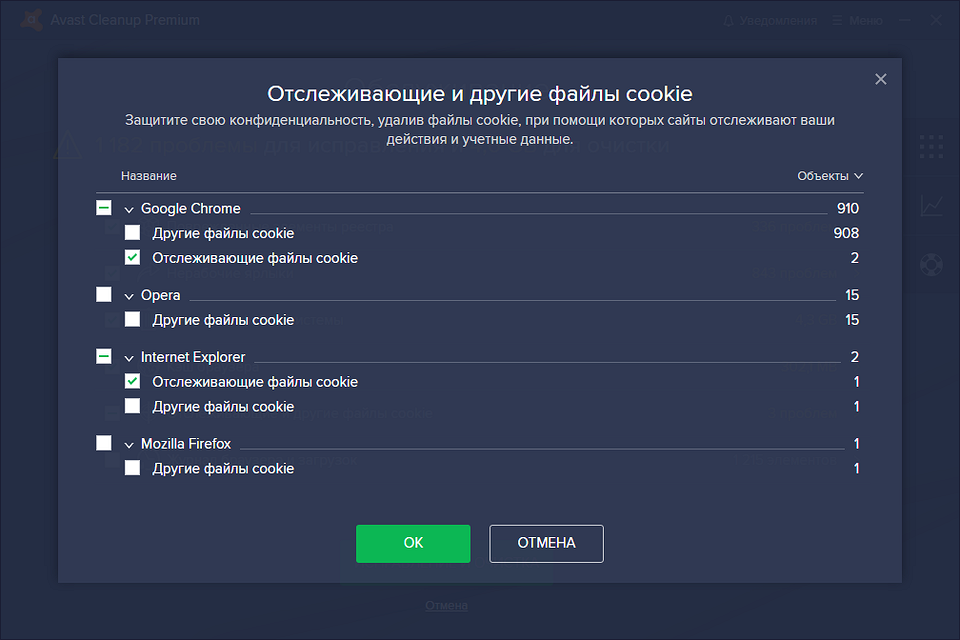This screenshot has height=640, width=960.
Task: Confirm with the green OK button
Action: 413,543
